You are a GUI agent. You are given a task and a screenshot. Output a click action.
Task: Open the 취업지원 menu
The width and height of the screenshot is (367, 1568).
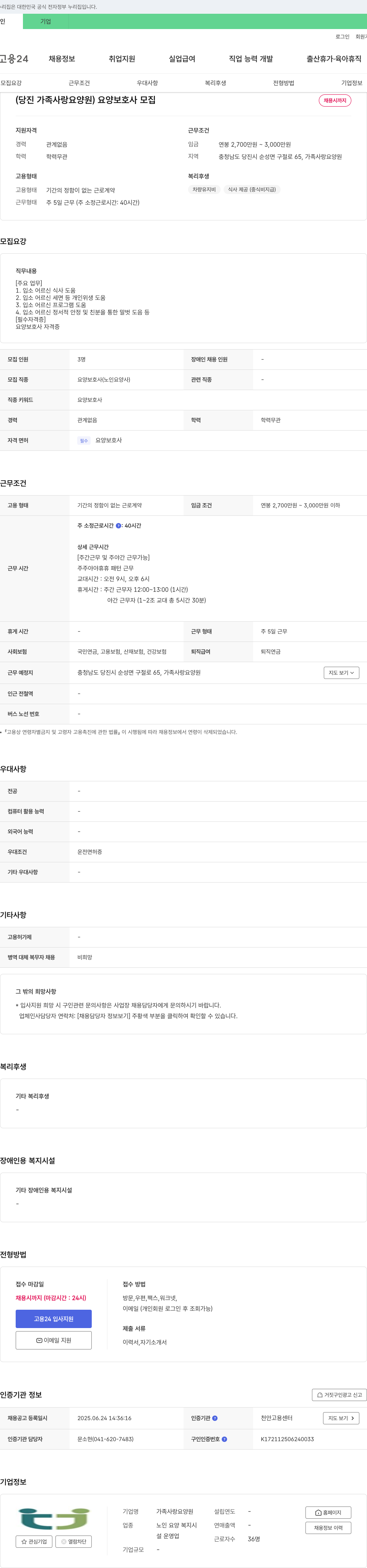[x=122, y=59]
